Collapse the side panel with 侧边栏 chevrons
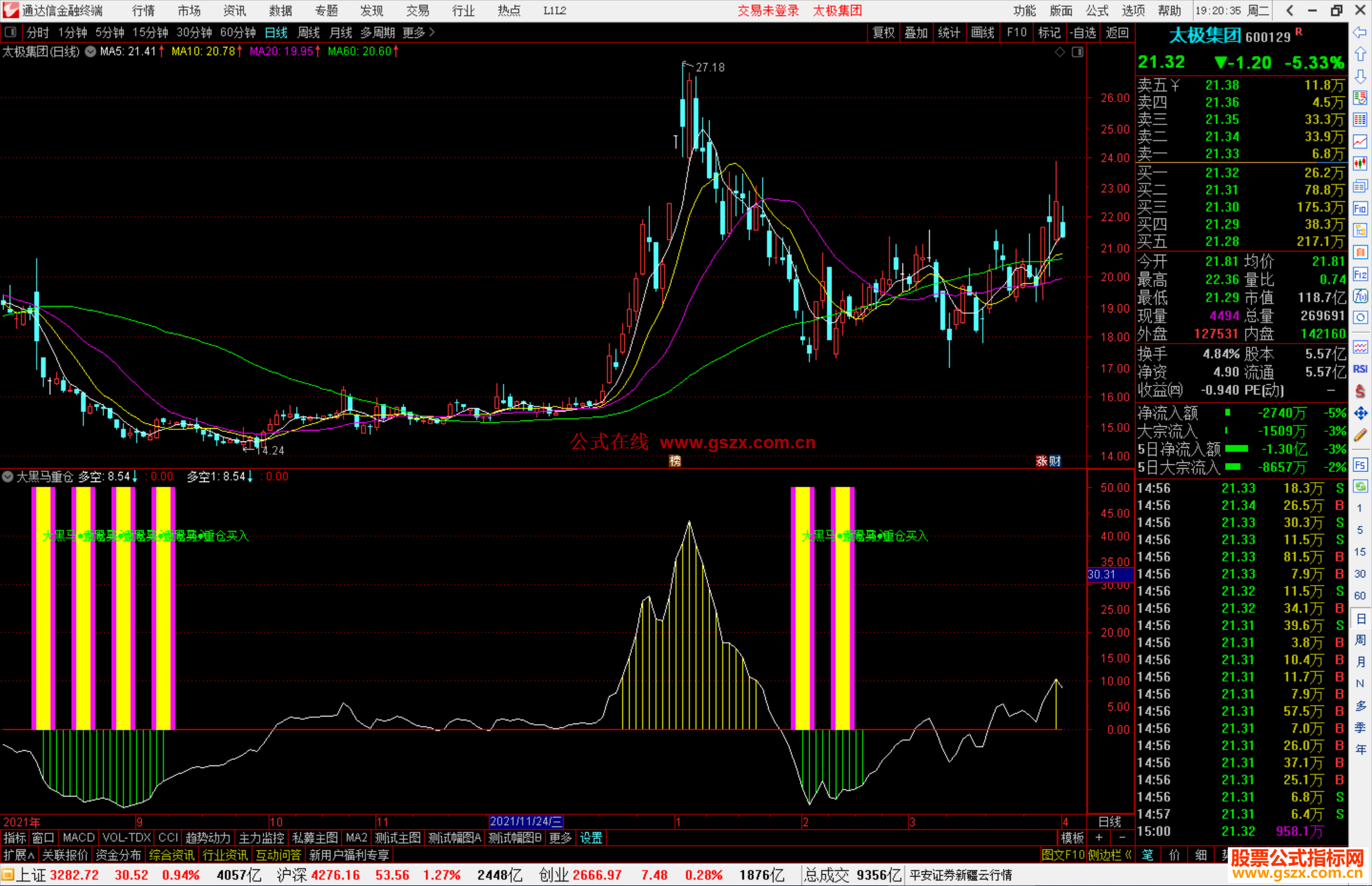Image resolution: width=1372 pixels, height=886 pixels. tap(1110, 855)
